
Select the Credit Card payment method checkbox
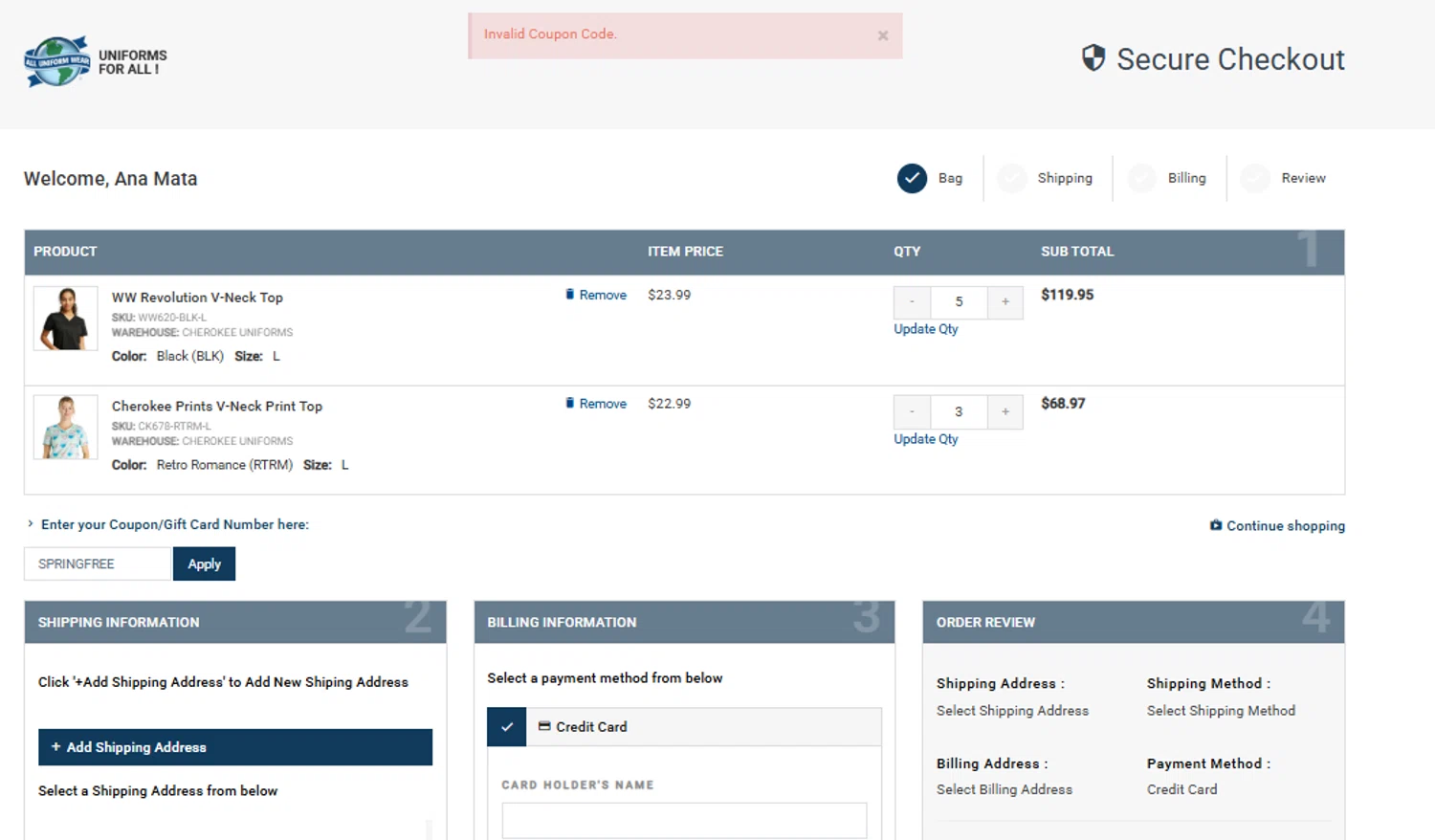(x=507, y=727)
